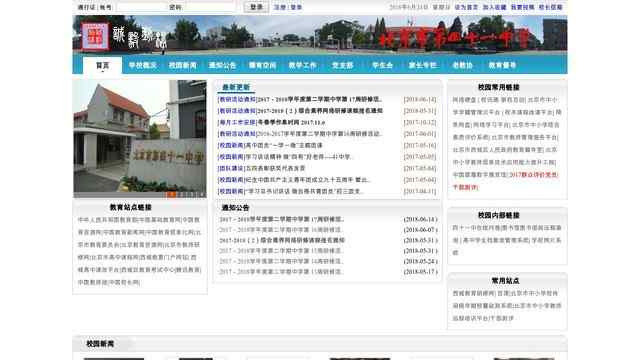Open the 校长信箱 link
Image resolution: width=640 pixels, height=360 pixels.
pos(551,7)
